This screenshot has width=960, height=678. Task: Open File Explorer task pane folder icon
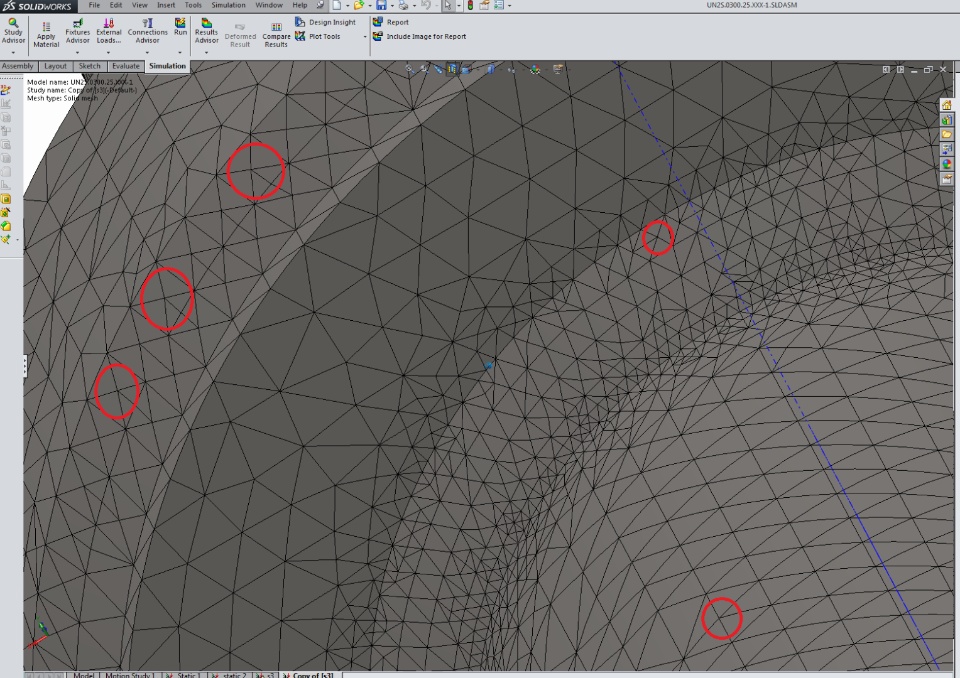(x=947, y=134)
